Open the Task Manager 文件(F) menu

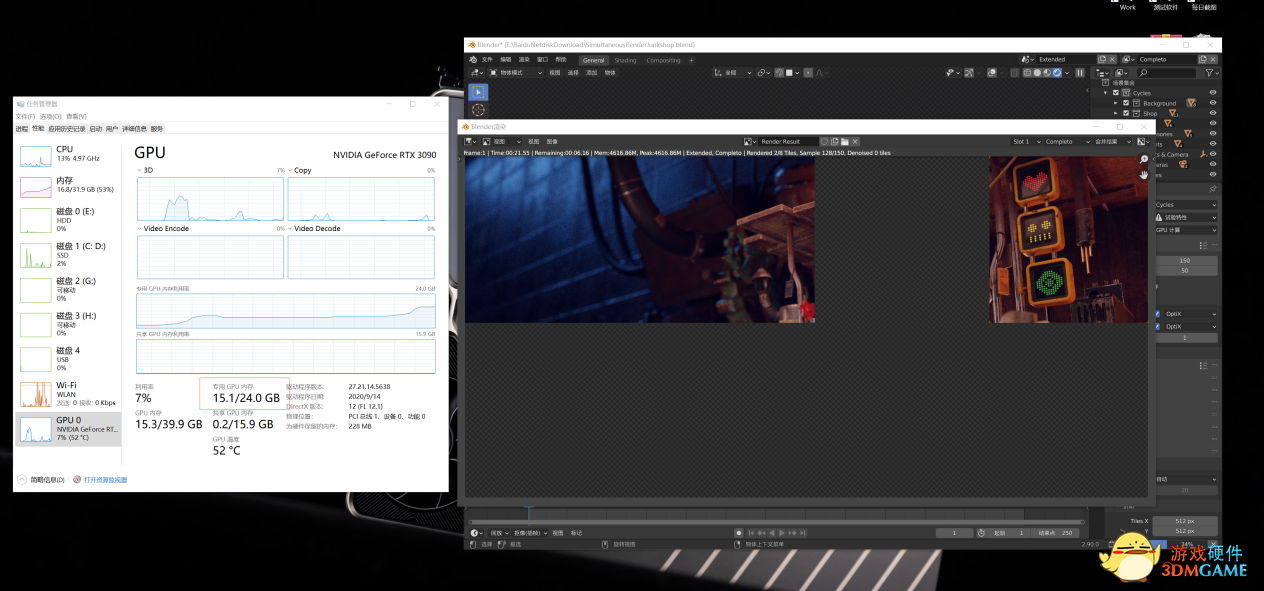tap(24, 116)
